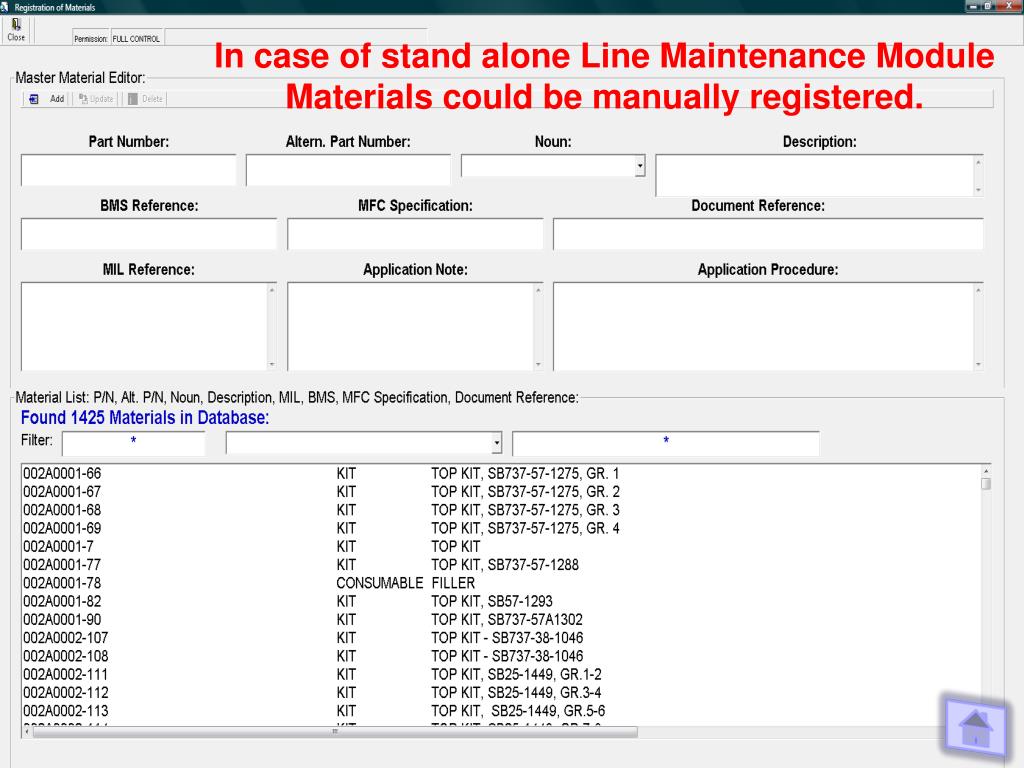This screenshot has height=768, width=1024.
Task: Click the Update material button
Action: click(96, 99)
